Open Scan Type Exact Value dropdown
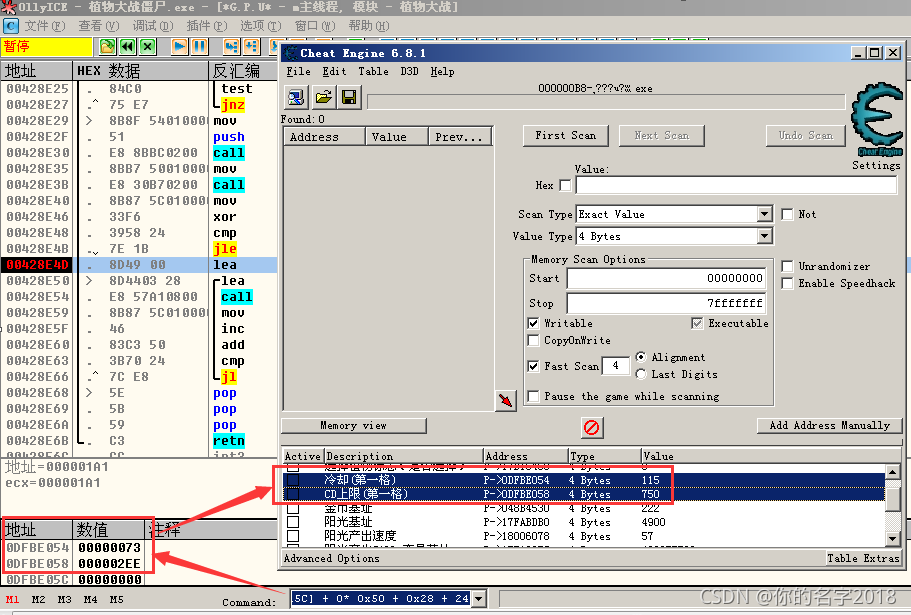The width and height of the screenshot is (911, 615). click(x=765, y=214)
